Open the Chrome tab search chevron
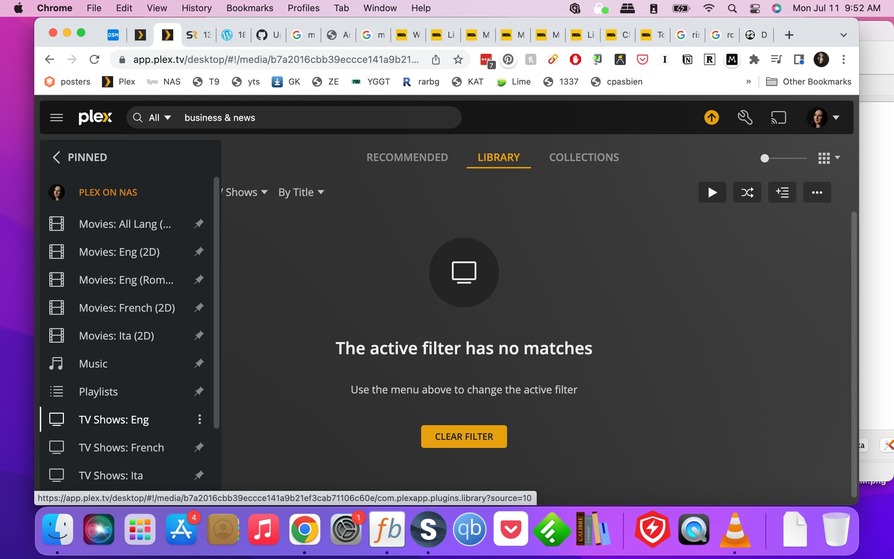This screenshot has width=894, height=559. click(x=843, y=35)
